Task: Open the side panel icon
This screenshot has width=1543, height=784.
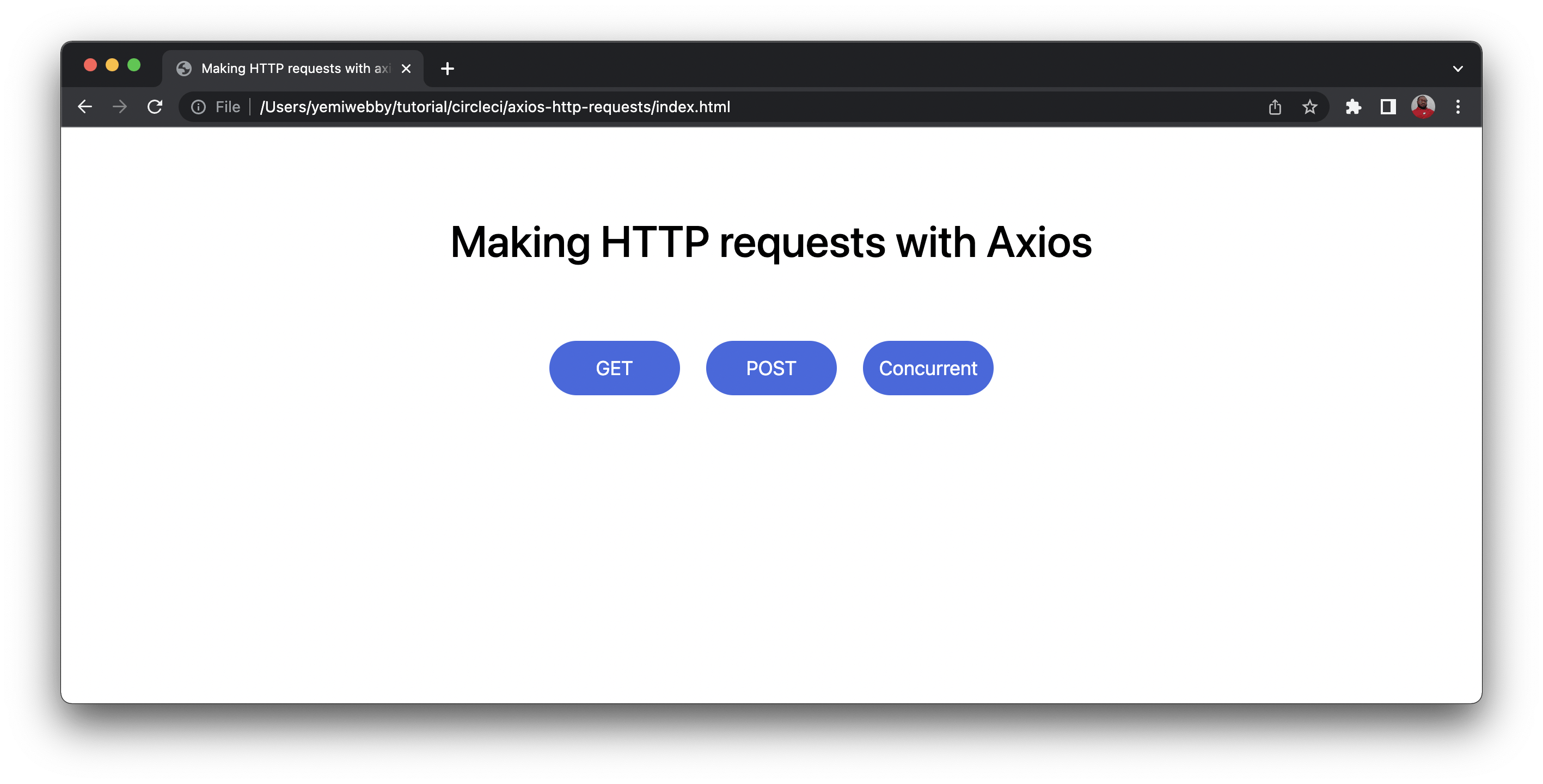Action: [x=1388, y=107]
